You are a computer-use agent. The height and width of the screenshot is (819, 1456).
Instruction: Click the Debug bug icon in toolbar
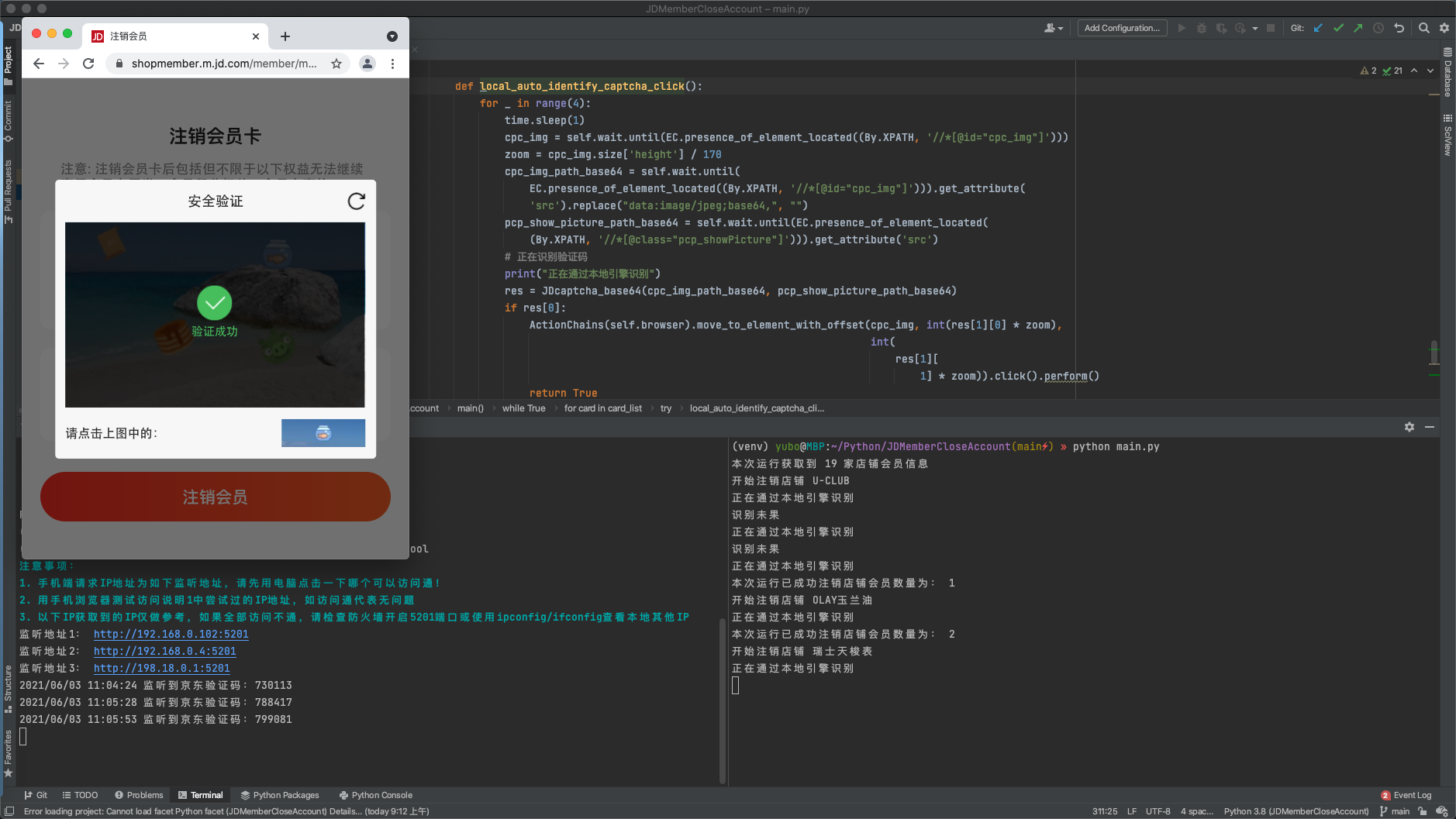pyautogui.click(x=1202, y=28)
